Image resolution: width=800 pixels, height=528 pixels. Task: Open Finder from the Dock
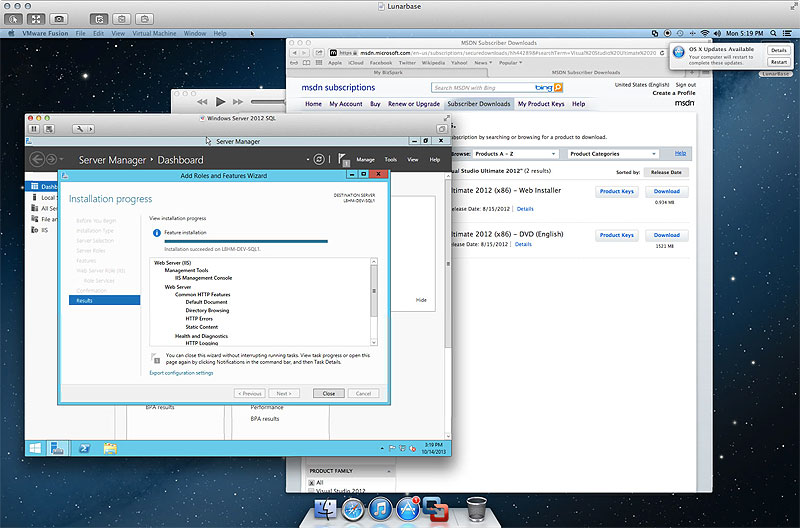click(x=325, y=509)
